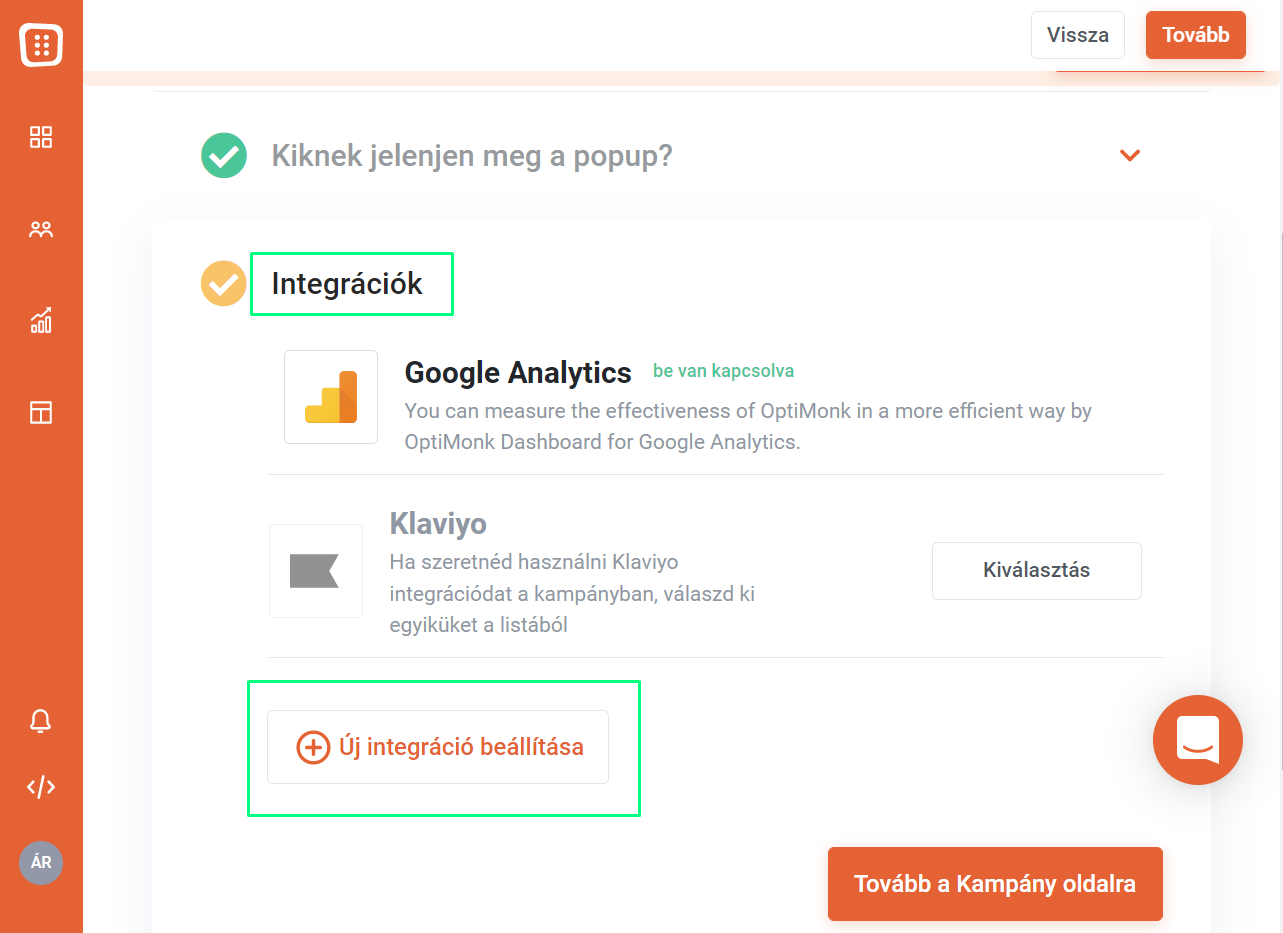Click the Google Analytics logo tile
1283x933 pixels.
(x=331, y=397)
